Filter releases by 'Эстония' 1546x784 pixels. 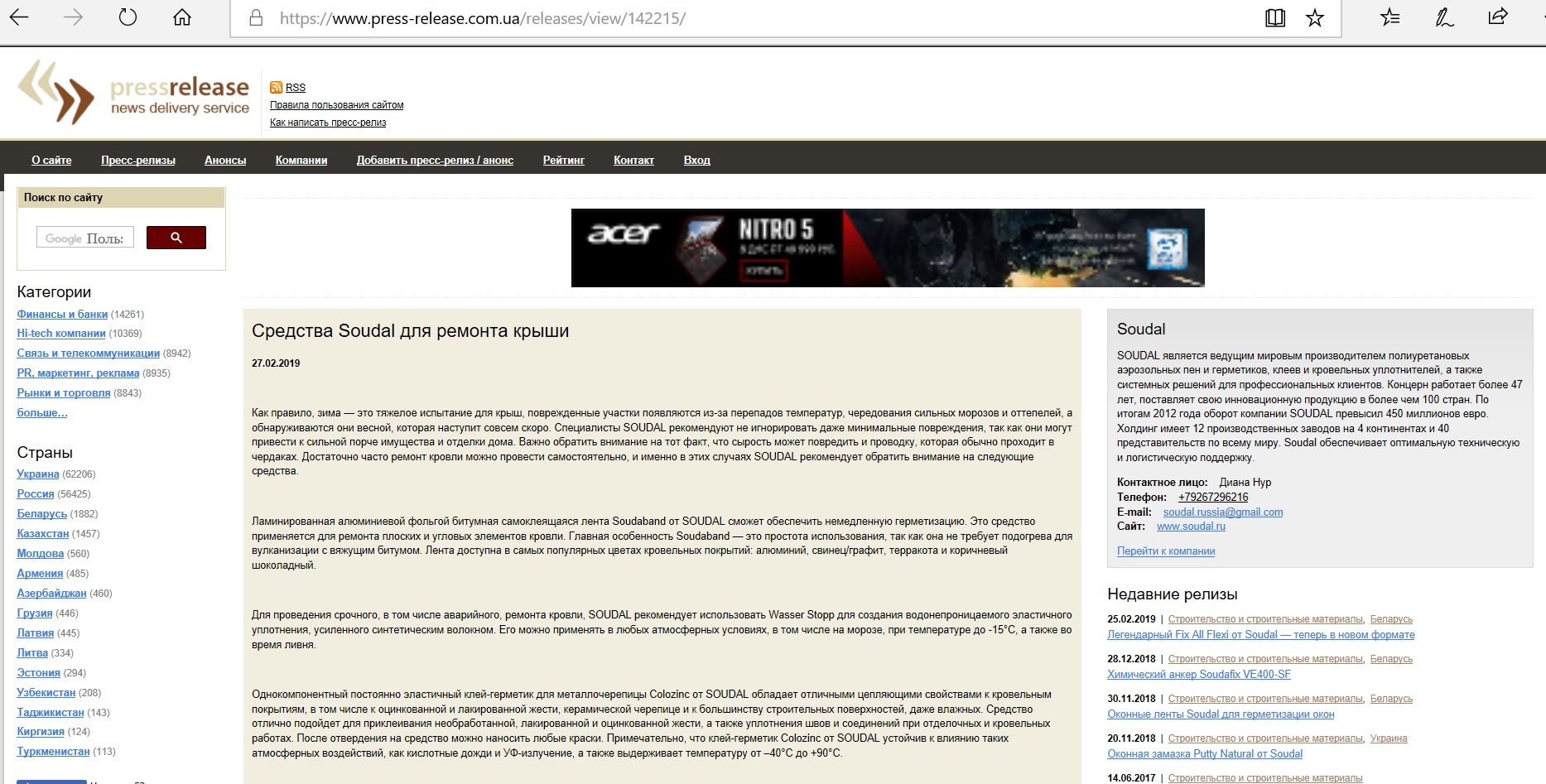coord(39,672)
